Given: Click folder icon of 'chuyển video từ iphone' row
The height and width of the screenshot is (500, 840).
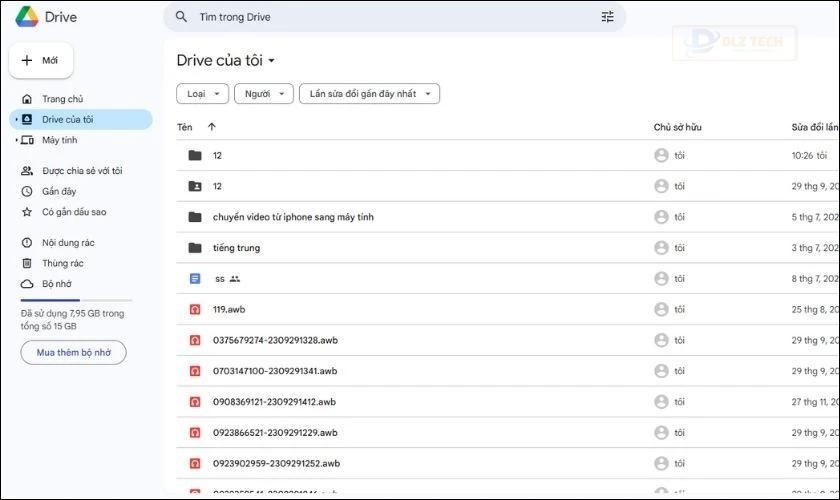Looking at the screenshot, I should point(195,217).
